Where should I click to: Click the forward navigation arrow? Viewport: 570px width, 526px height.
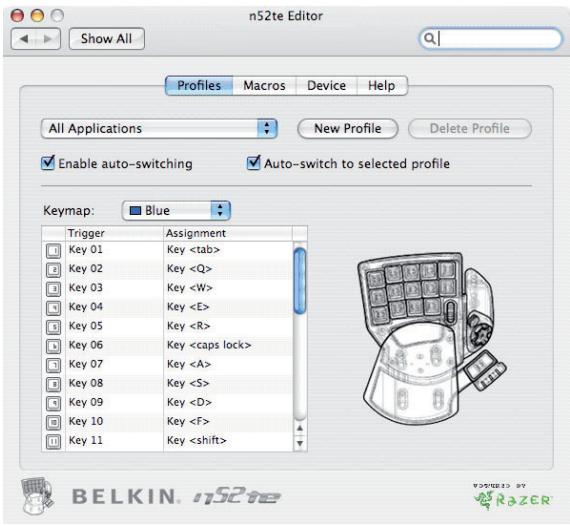48,39
